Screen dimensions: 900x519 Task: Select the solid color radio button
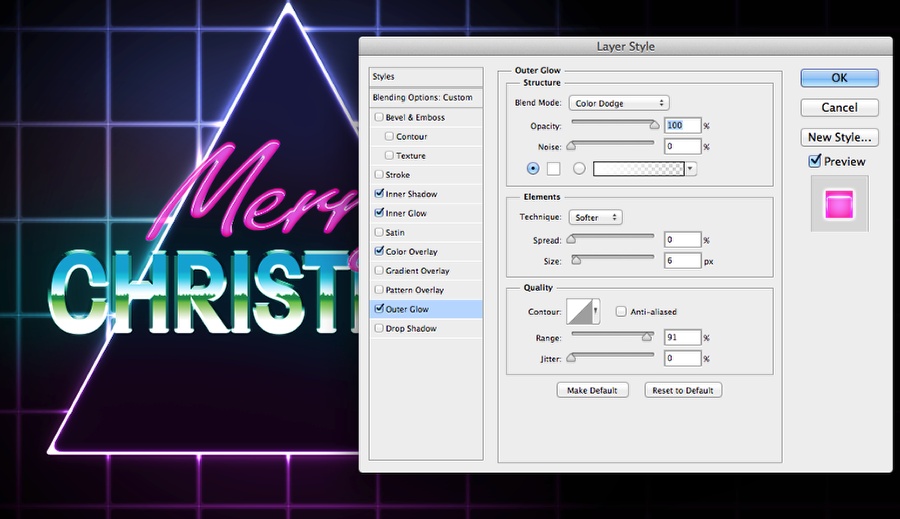[533, 168]
